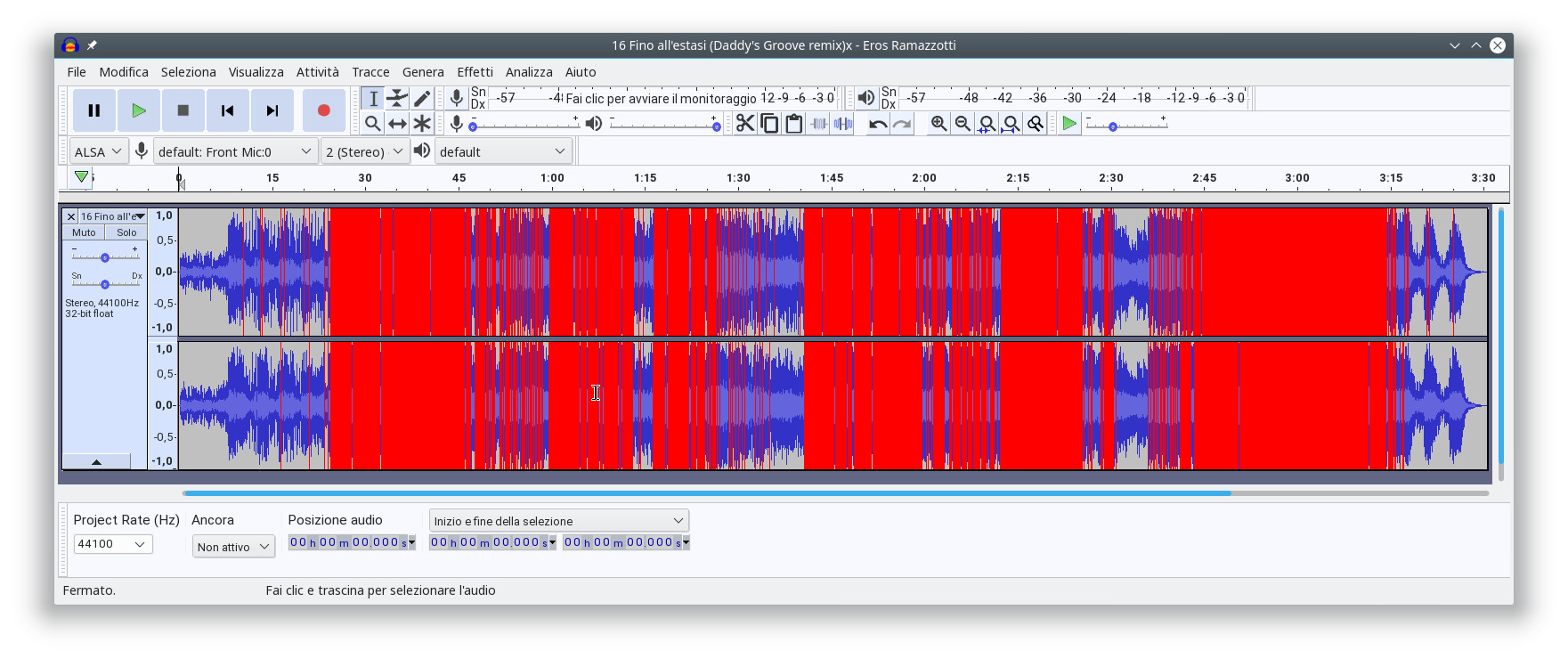Image resolution: width=1568 pixels, height=659 pixels.
Task: Click the green timeline playhead pin icon
Action: click(81, 176)
